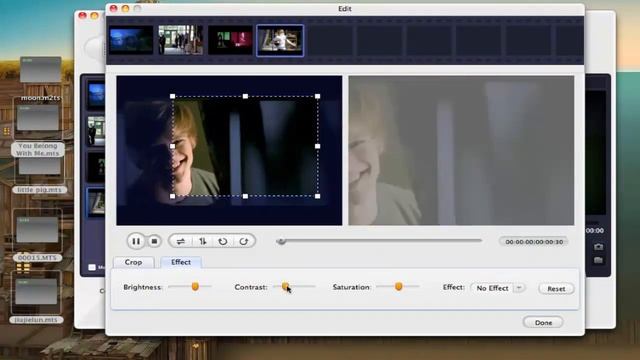Select the third clip thumbnail with red
This screenshot has height=360, width=640.
pyautogui.click(x=230, y=40)
